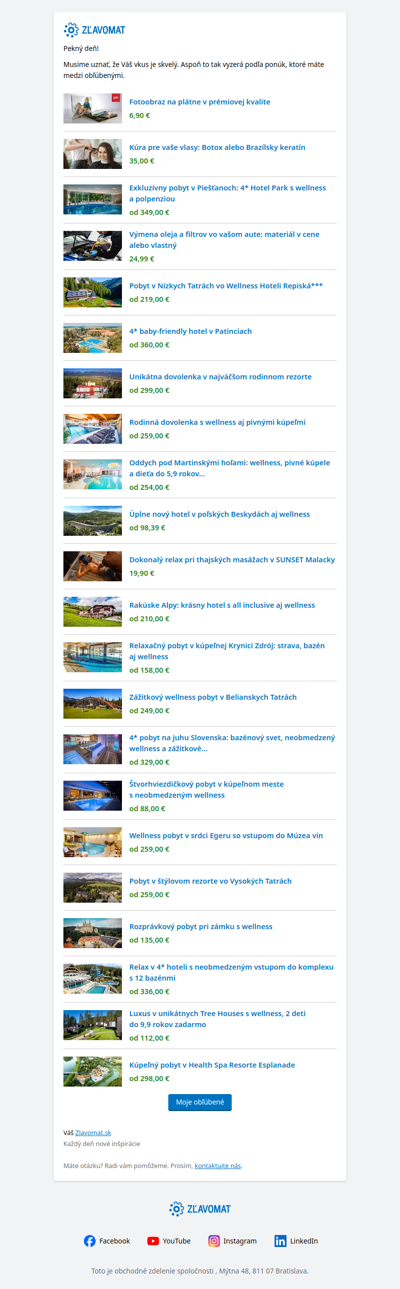Open Fotoobraz na plátne offer title
This screenshot has height=1289, width=400.
pyautogui.click(x=200, y=102)
